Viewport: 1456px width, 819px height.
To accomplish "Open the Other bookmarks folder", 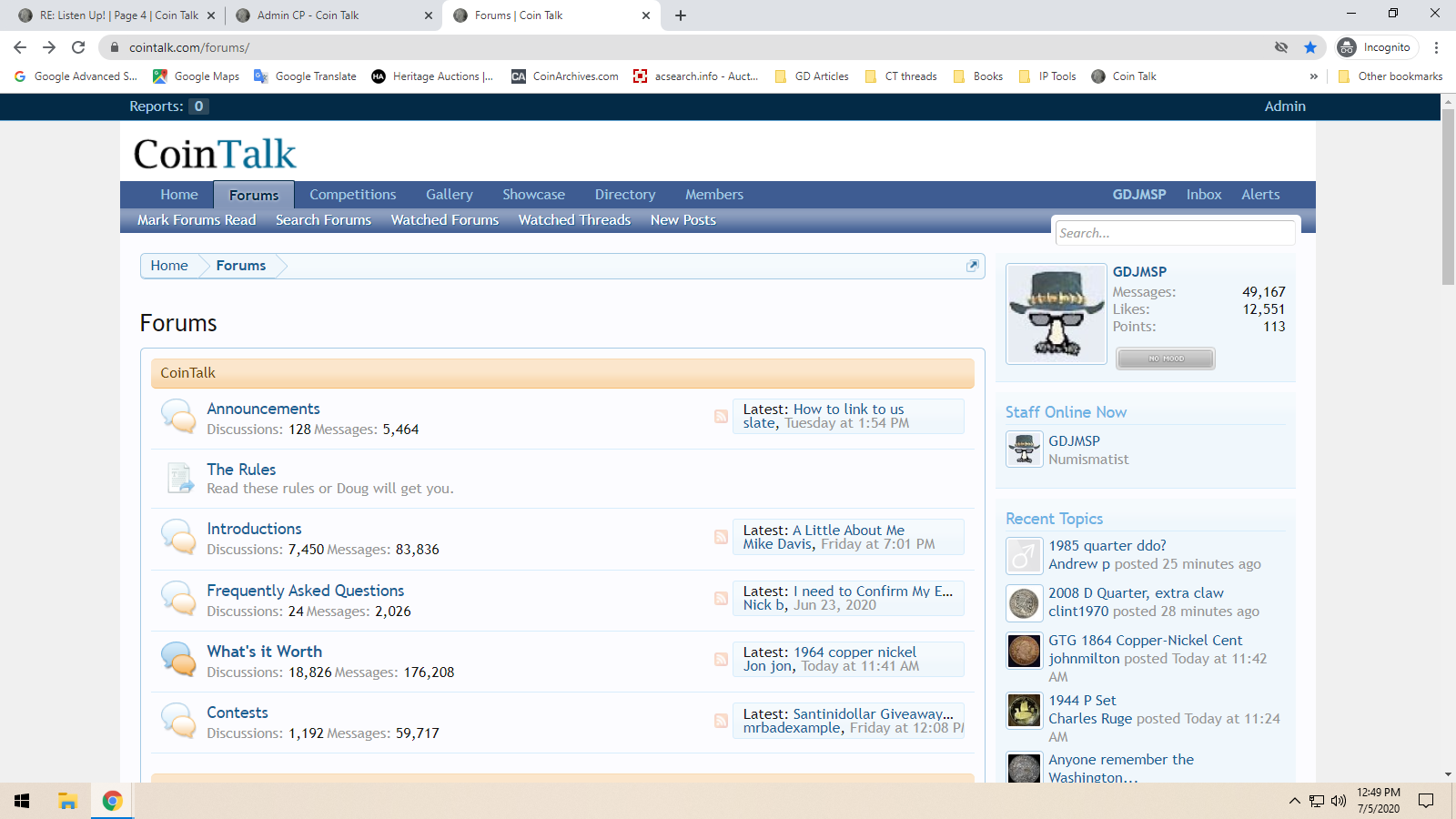I will pos(1390,76).
